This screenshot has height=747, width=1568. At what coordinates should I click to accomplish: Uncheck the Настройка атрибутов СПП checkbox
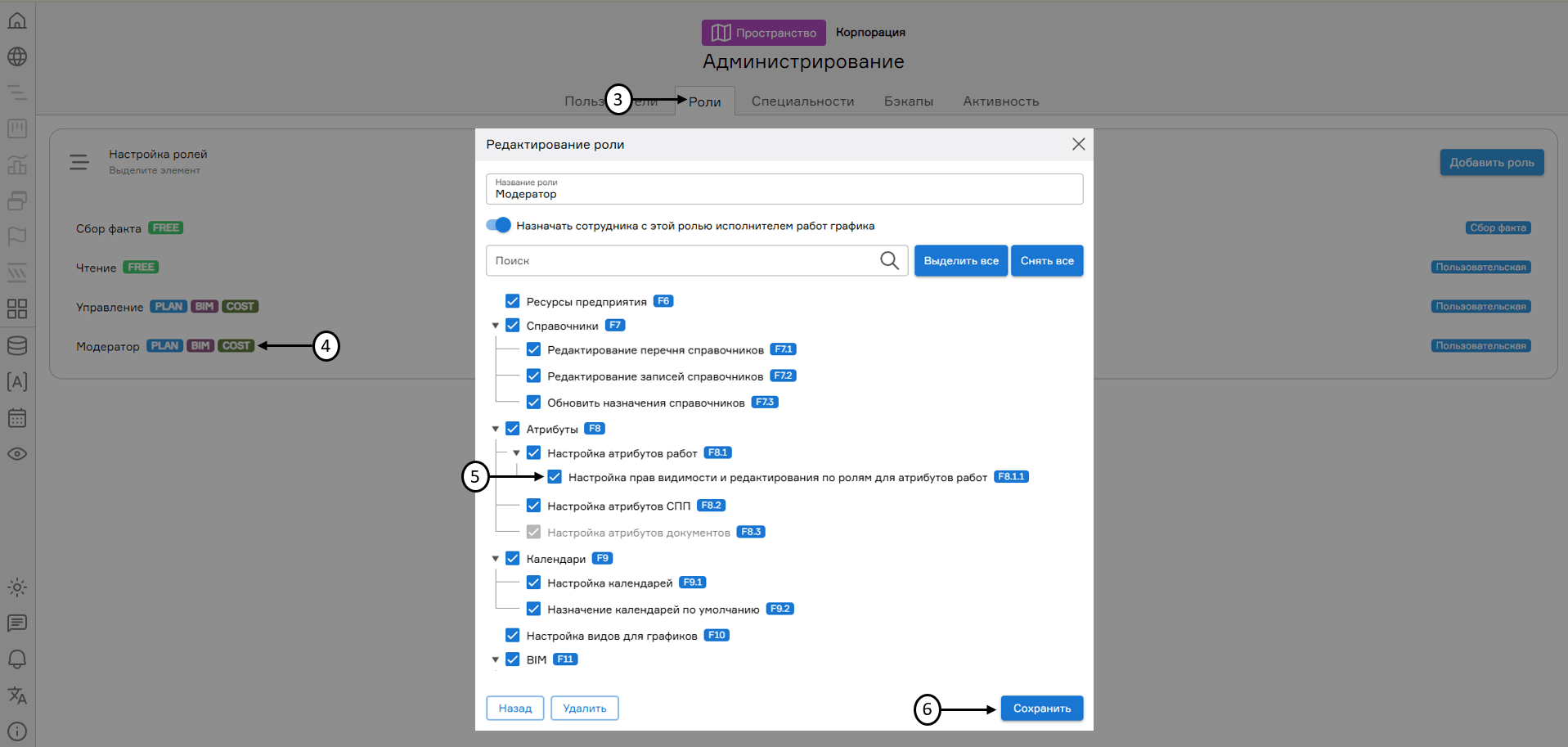click(x=534, y=506)
